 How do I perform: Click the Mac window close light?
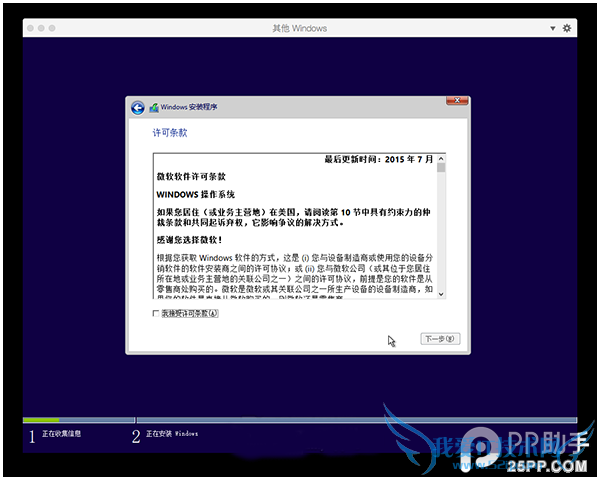tap(31, 28)
